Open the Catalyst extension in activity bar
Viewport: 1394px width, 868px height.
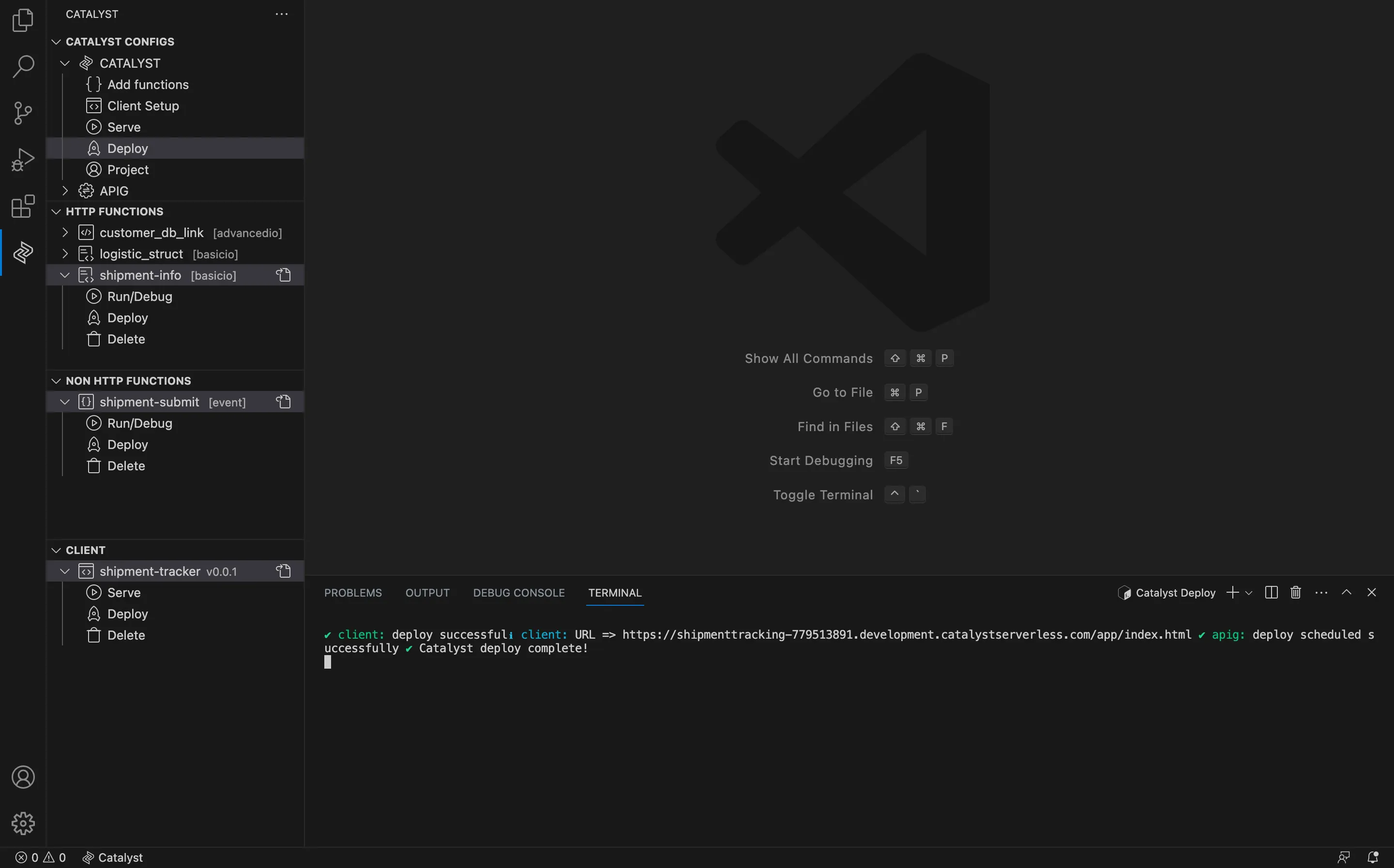(23, 253)
